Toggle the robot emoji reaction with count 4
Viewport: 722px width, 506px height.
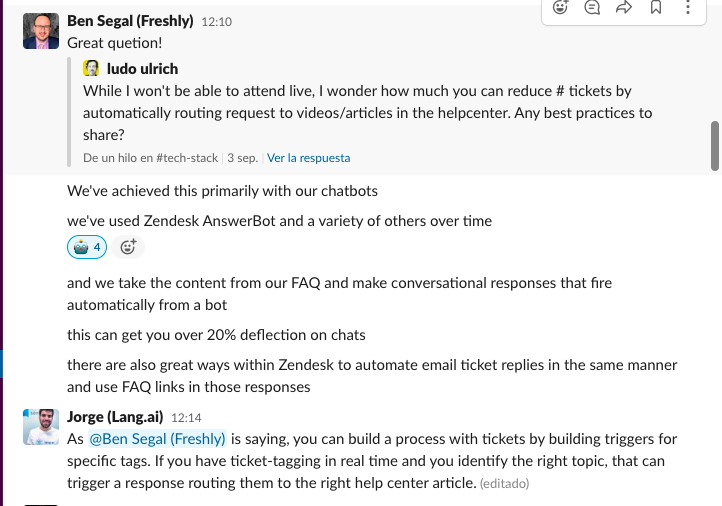tap(87, 247)
